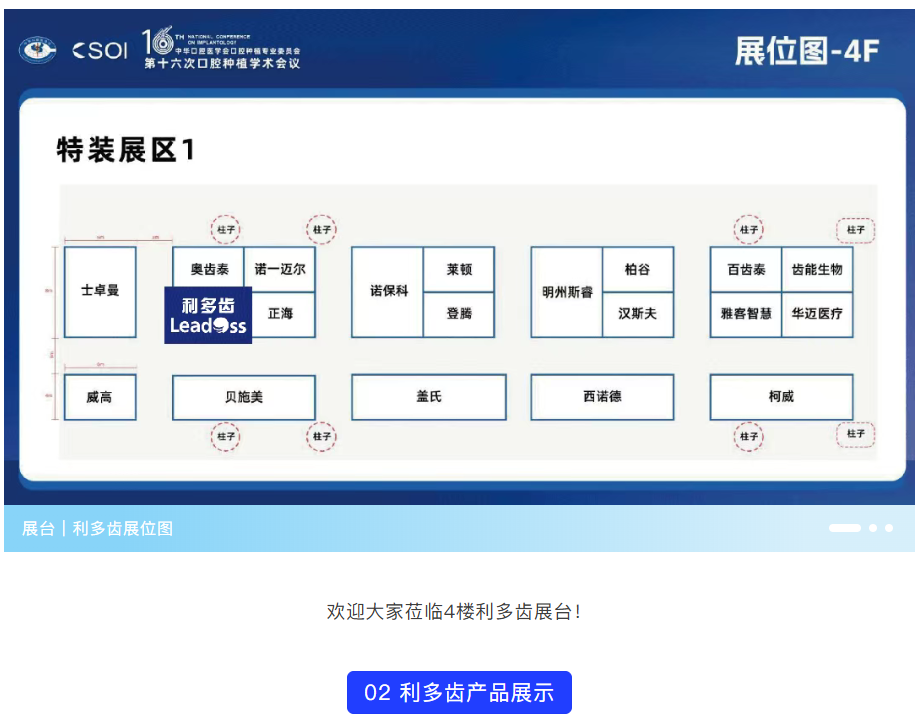Click the 展台｜利多齿展位图 caption
Image resolution: width=918 pixels, height=723 pixels.
(98, 528)
